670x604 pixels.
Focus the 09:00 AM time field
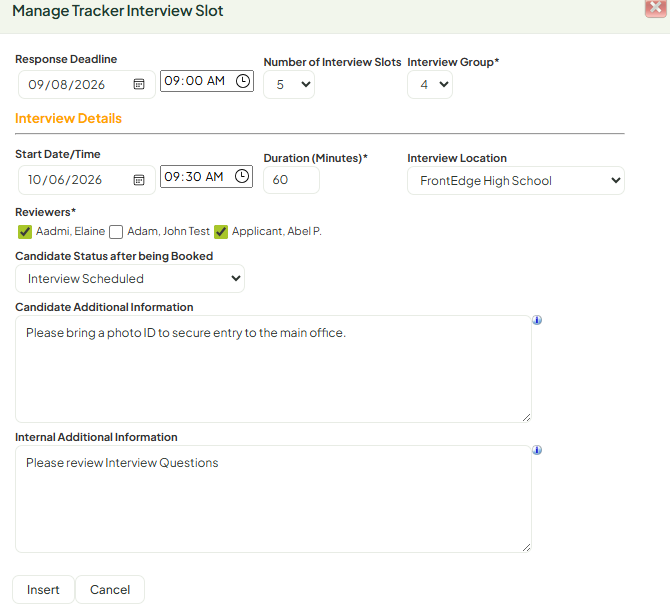[x=207, y=81]
